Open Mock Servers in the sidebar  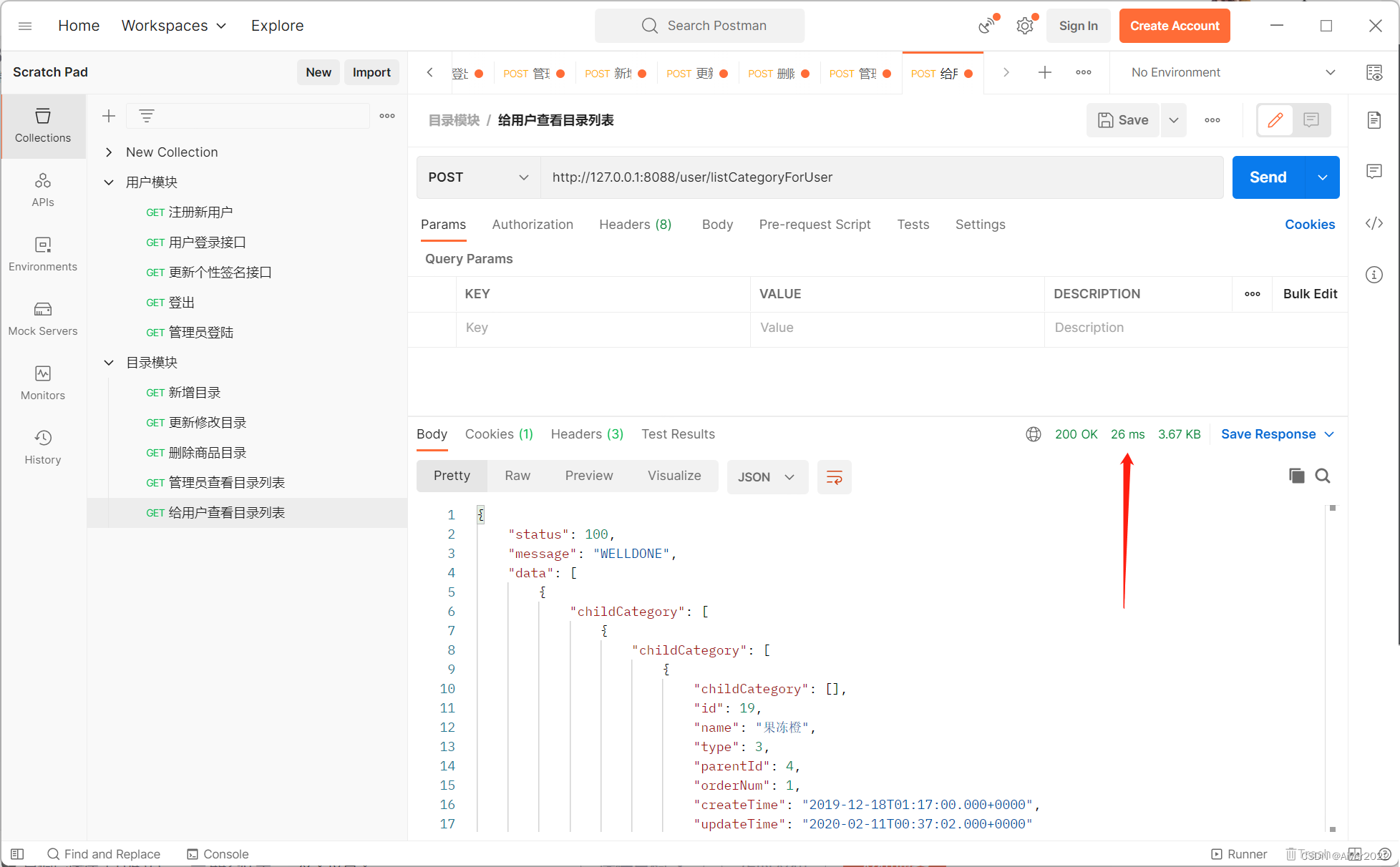(43, 318)
